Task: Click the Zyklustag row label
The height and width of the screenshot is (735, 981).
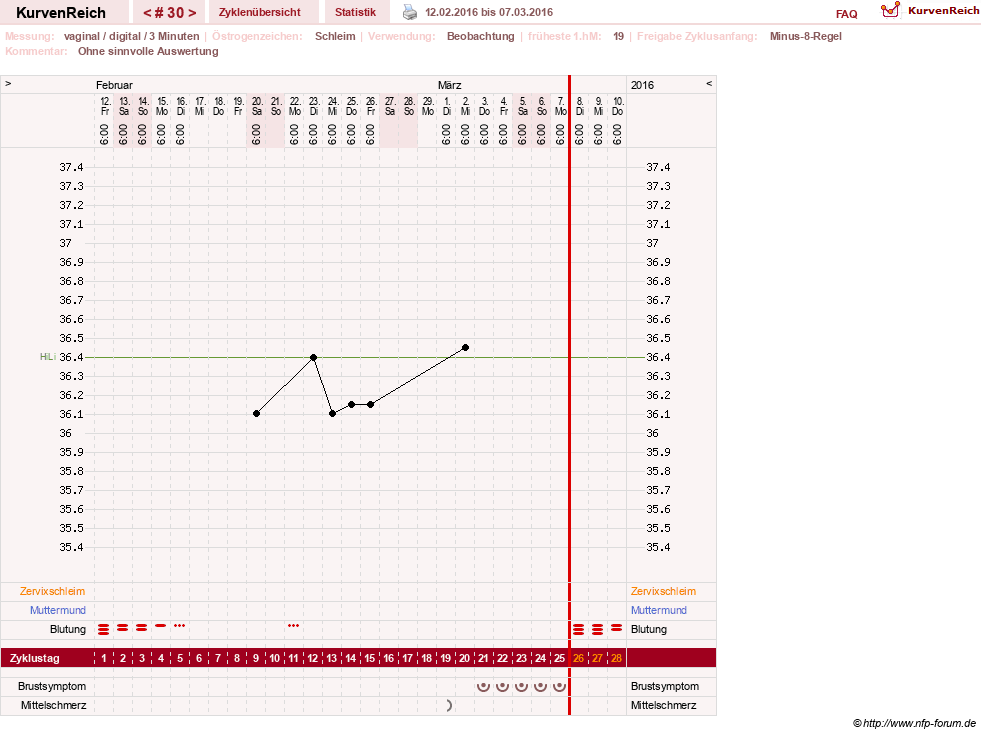Action: (x=34, y=658)
